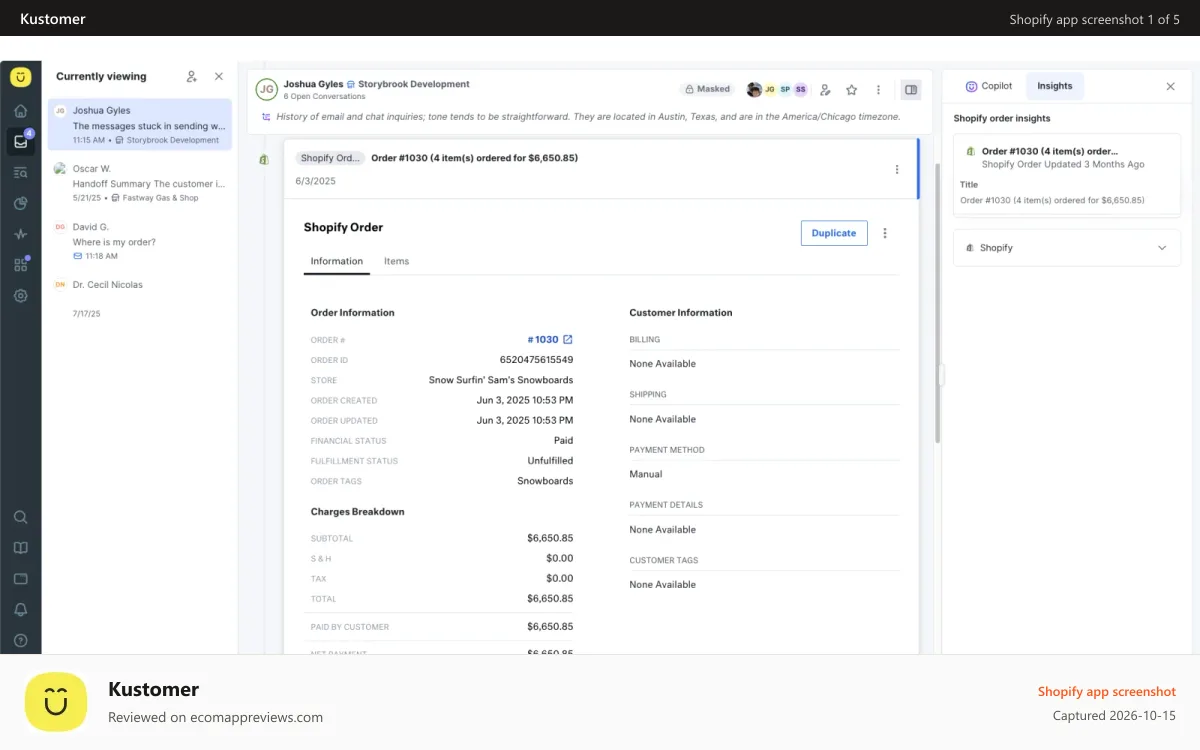The image size is (1200, 750).
Task: Open the Knowledge base book icon
Action: [x=20, y=548]
